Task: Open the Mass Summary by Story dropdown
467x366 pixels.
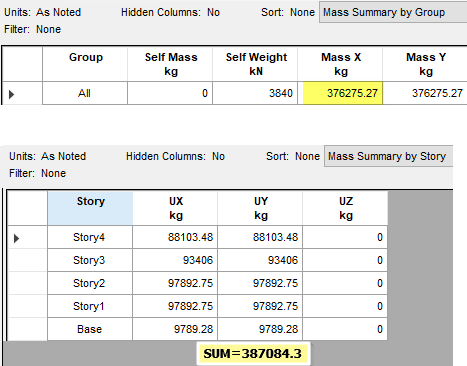Action: click(389, 156)
